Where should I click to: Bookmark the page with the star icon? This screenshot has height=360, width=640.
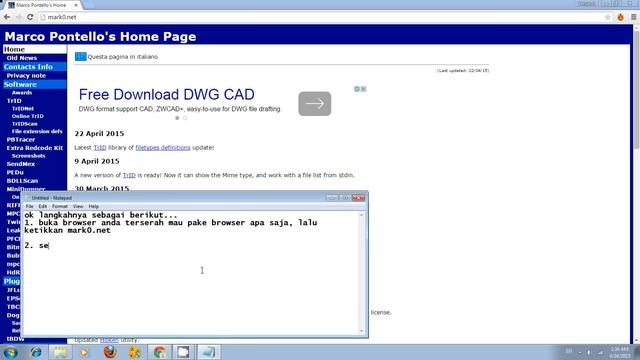click(608, 17)
